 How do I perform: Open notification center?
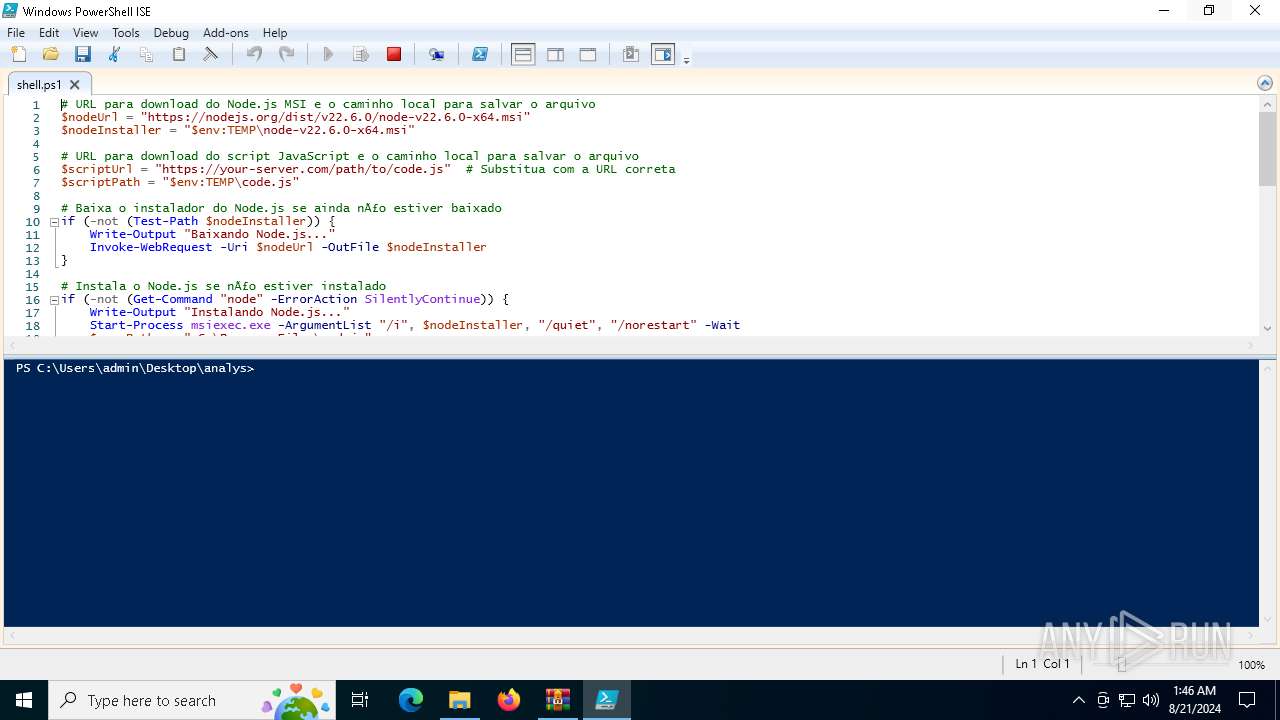coord(1247,700)
